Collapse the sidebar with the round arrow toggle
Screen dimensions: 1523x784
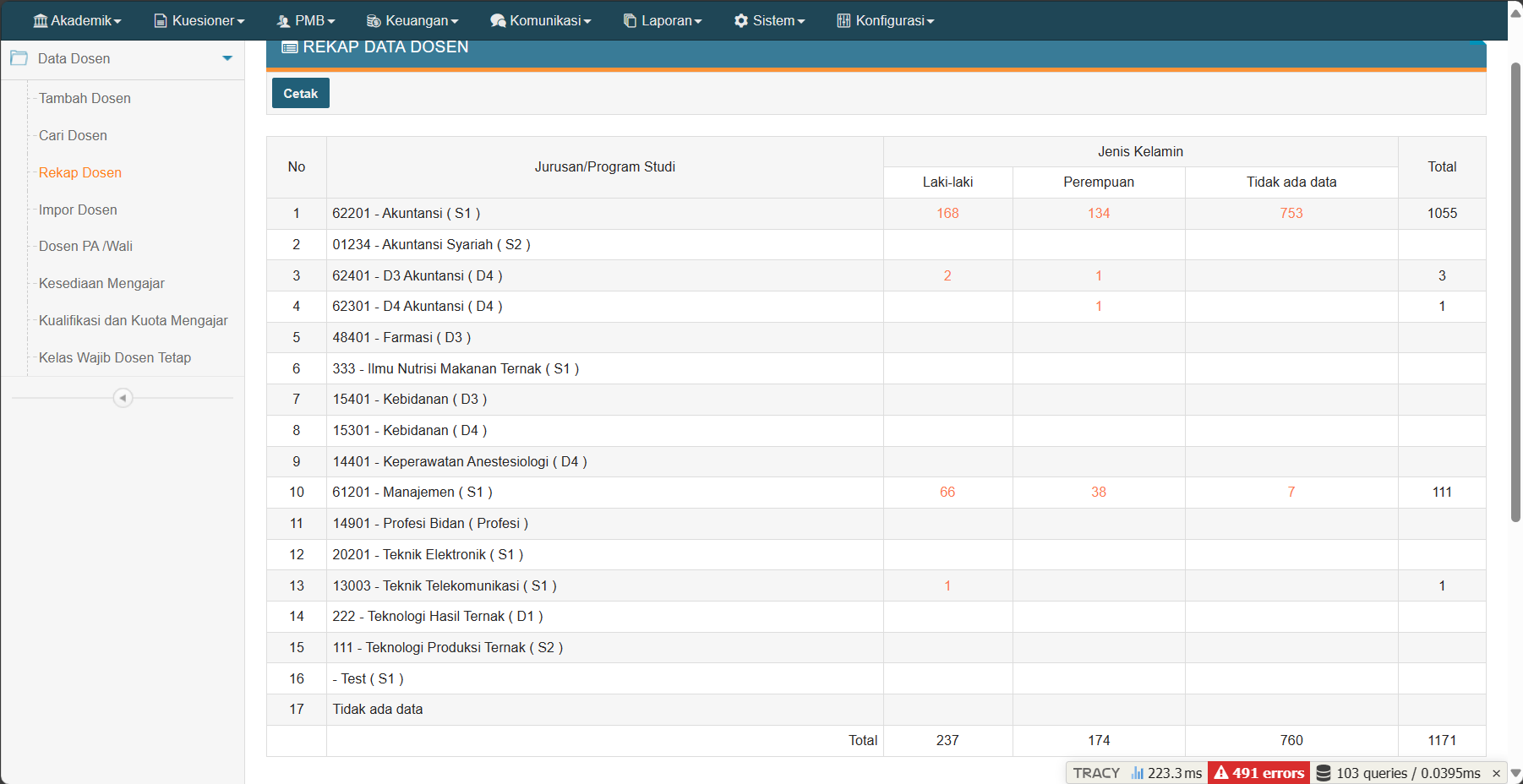pos(123,398)
